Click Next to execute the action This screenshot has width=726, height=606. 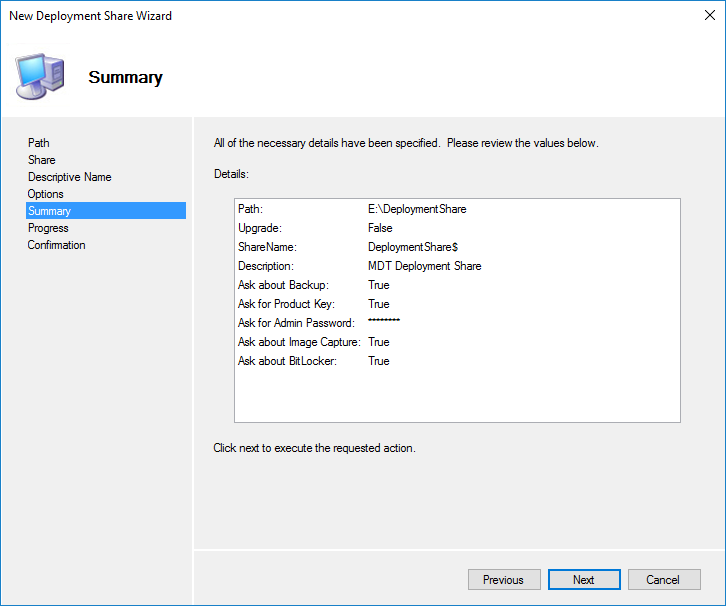[584, 580]
